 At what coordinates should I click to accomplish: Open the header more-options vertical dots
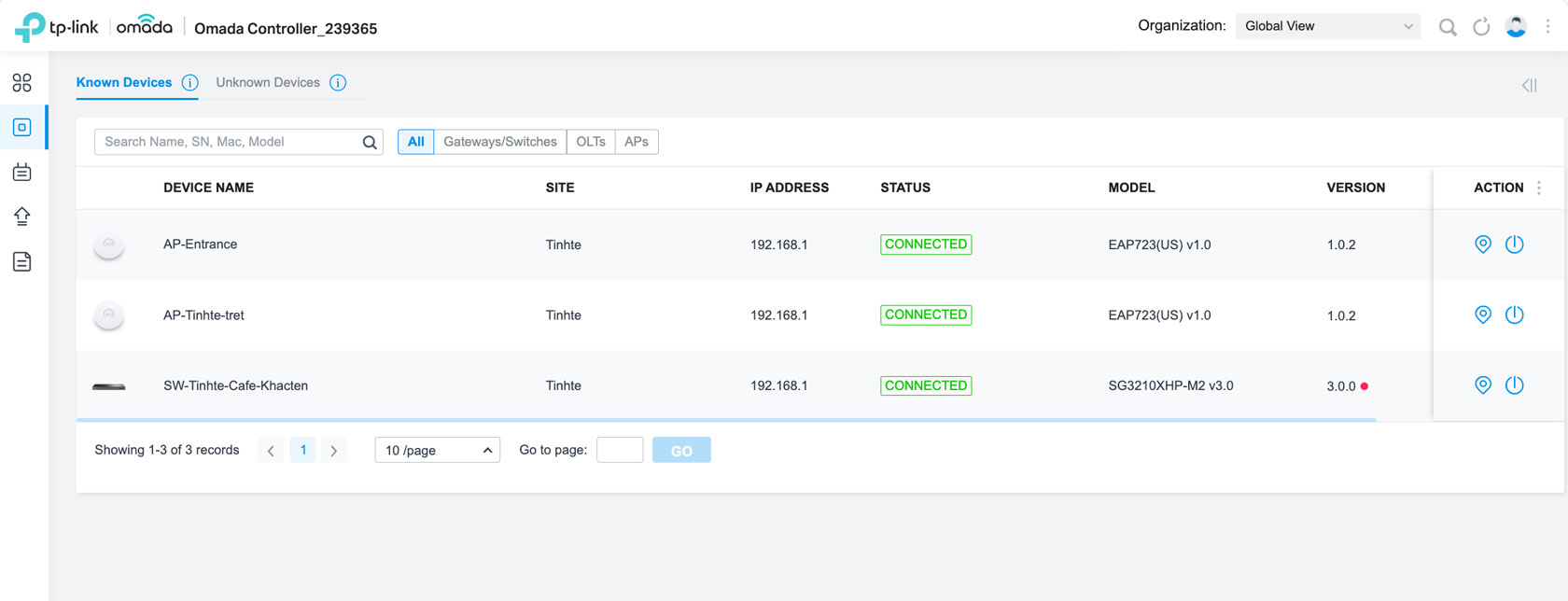(x=1547, y=27)
